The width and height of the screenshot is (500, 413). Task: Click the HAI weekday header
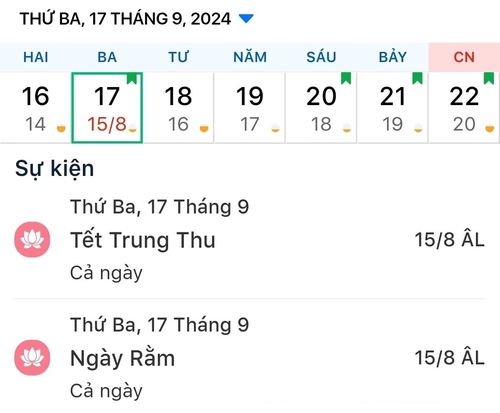36,57
